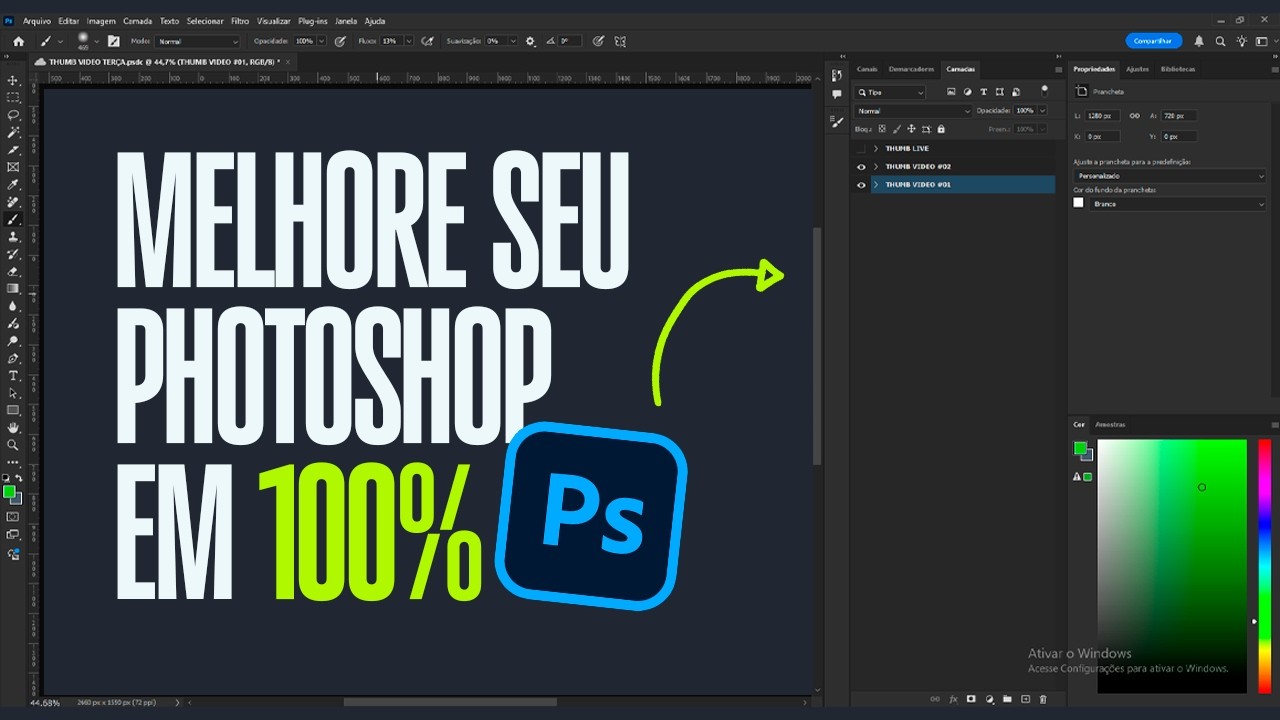Select the Gradient tool
The image size is (1280, 720).
[13, 289]
